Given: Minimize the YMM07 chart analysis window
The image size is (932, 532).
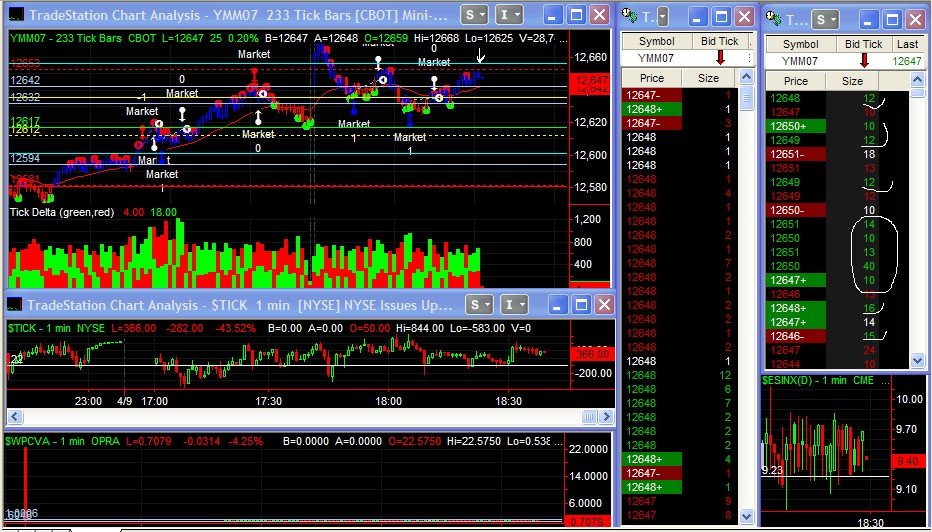Looking at the screenshot, I should [x=553, y=15].
